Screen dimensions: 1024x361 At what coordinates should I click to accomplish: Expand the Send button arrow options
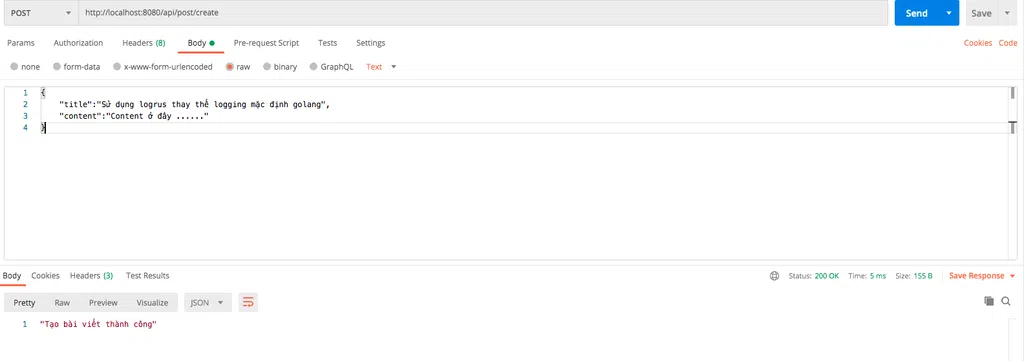point(949,13)
